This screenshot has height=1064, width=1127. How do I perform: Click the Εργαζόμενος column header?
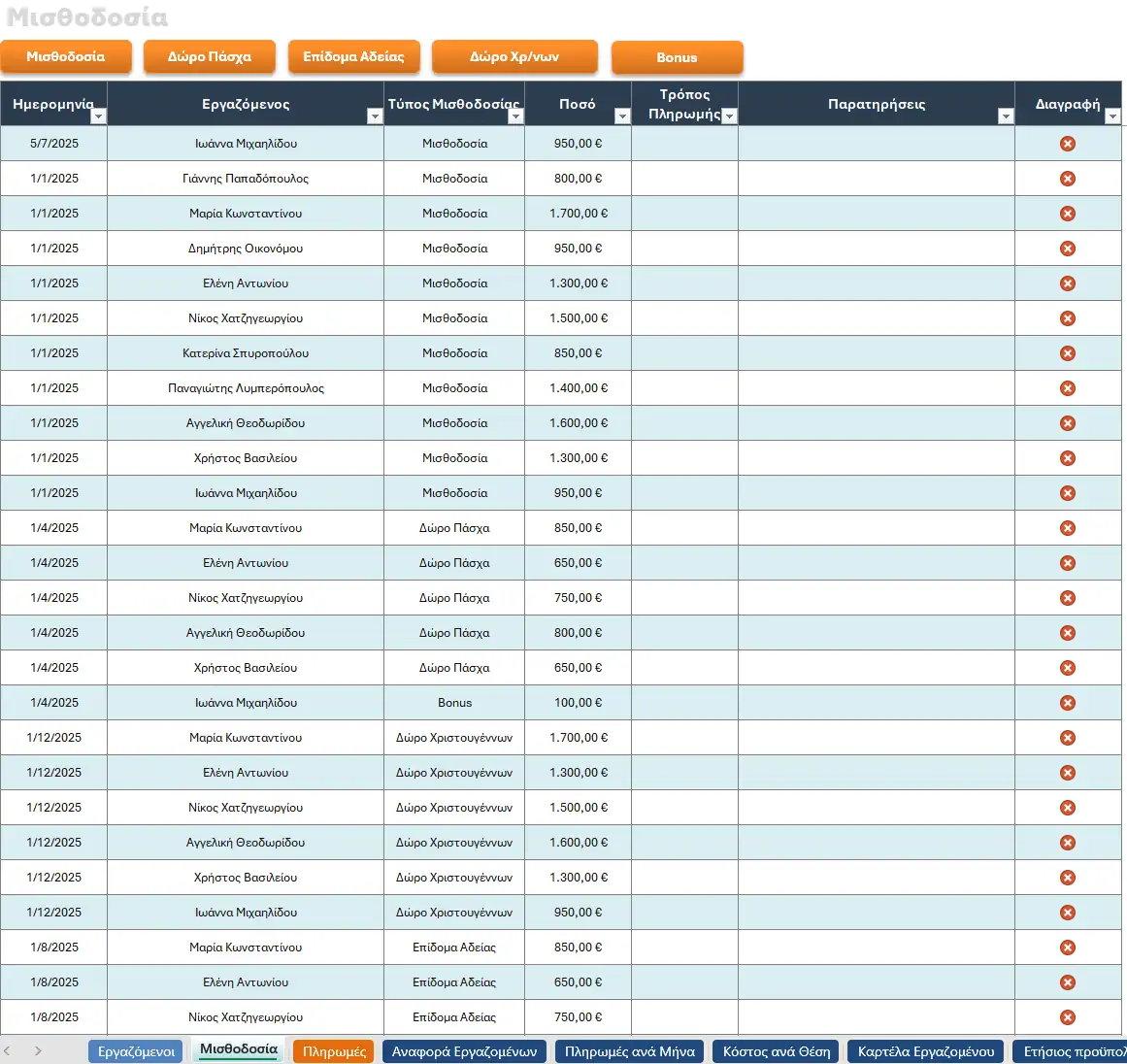pos(246,104)
